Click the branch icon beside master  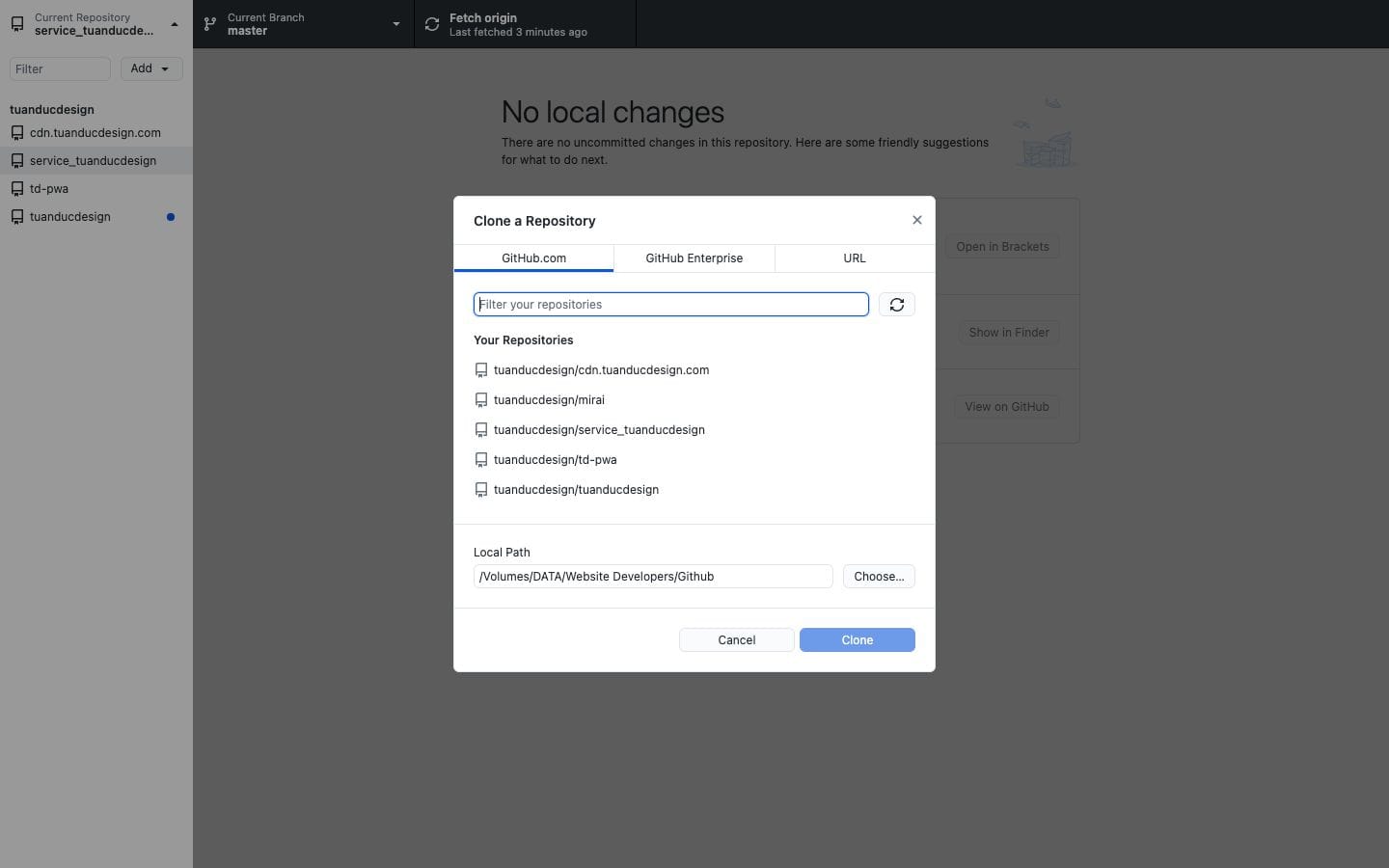(209, 23)
